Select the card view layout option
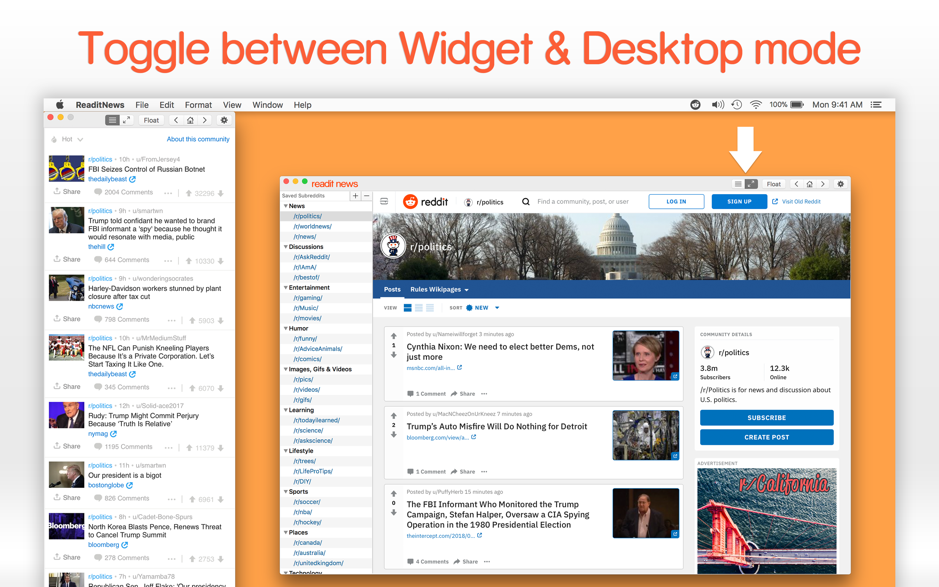Viewport: 939px width, 587px height. tap(408, 308)
